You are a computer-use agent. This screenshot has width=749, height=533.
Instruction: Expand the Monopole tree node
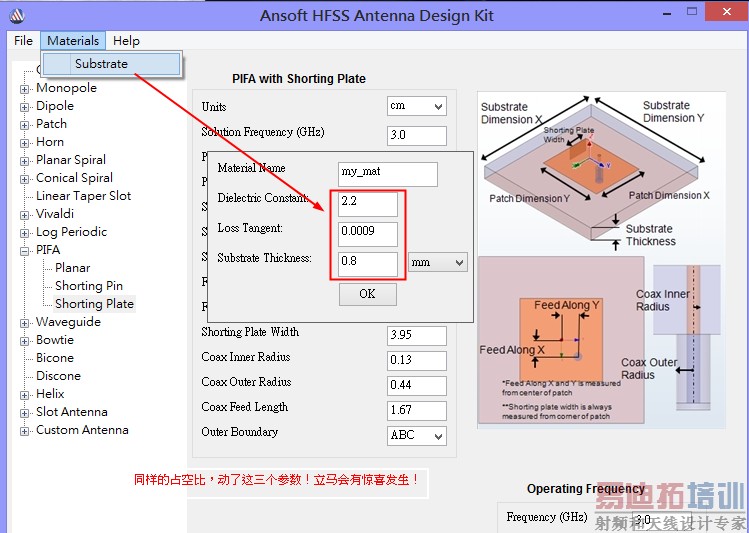click(x=24, y=89)
